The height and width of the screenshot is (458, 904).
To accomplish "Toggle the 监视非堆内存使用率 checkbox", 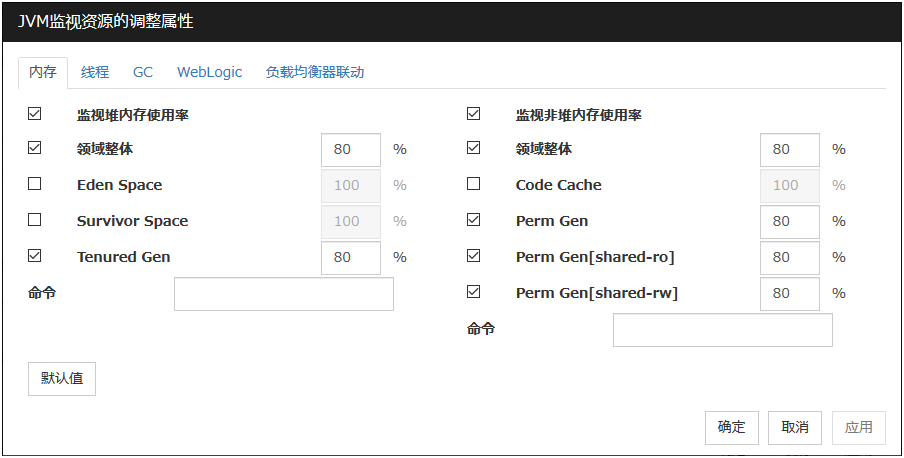I will pyautogui.click(x=474, y=114).
